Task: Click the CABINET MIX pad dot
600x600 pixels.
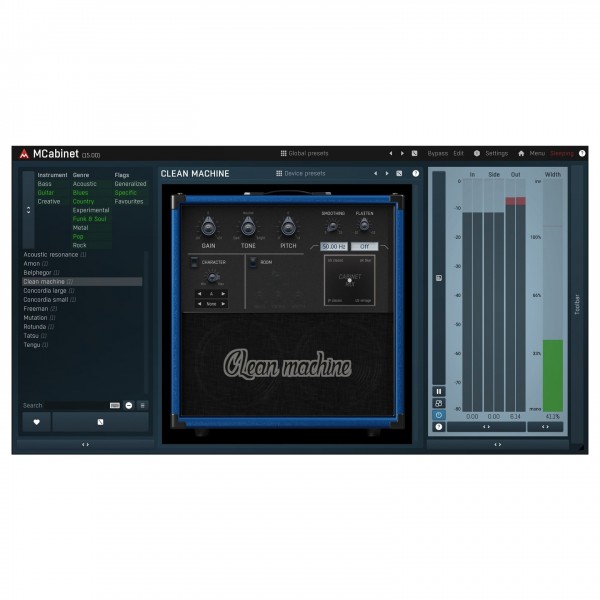Action: tap(349, 280)
